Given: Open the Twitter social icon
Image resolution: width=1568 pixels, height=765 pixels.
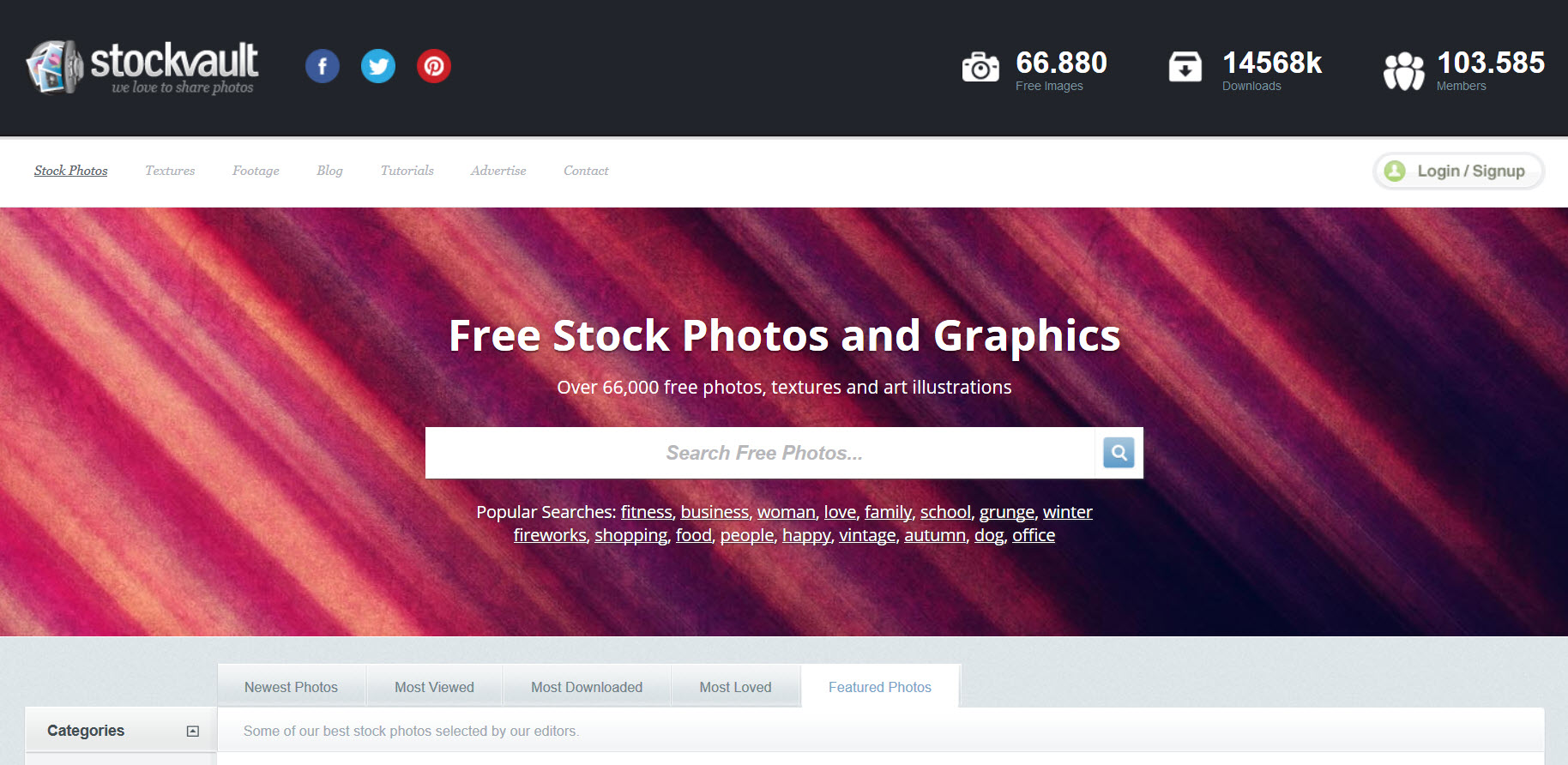Looking at the screenshot, I should click(x=378, y=66).
